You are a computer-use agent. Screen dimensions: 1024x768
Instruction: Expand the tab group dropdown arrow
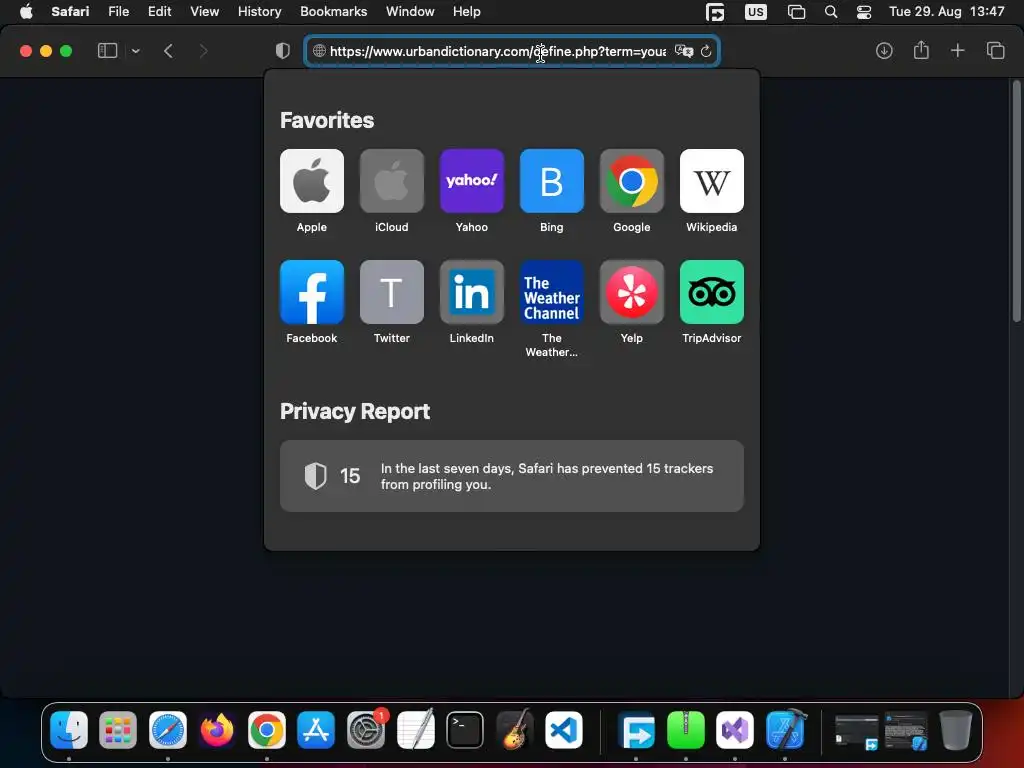pos(135,51)
